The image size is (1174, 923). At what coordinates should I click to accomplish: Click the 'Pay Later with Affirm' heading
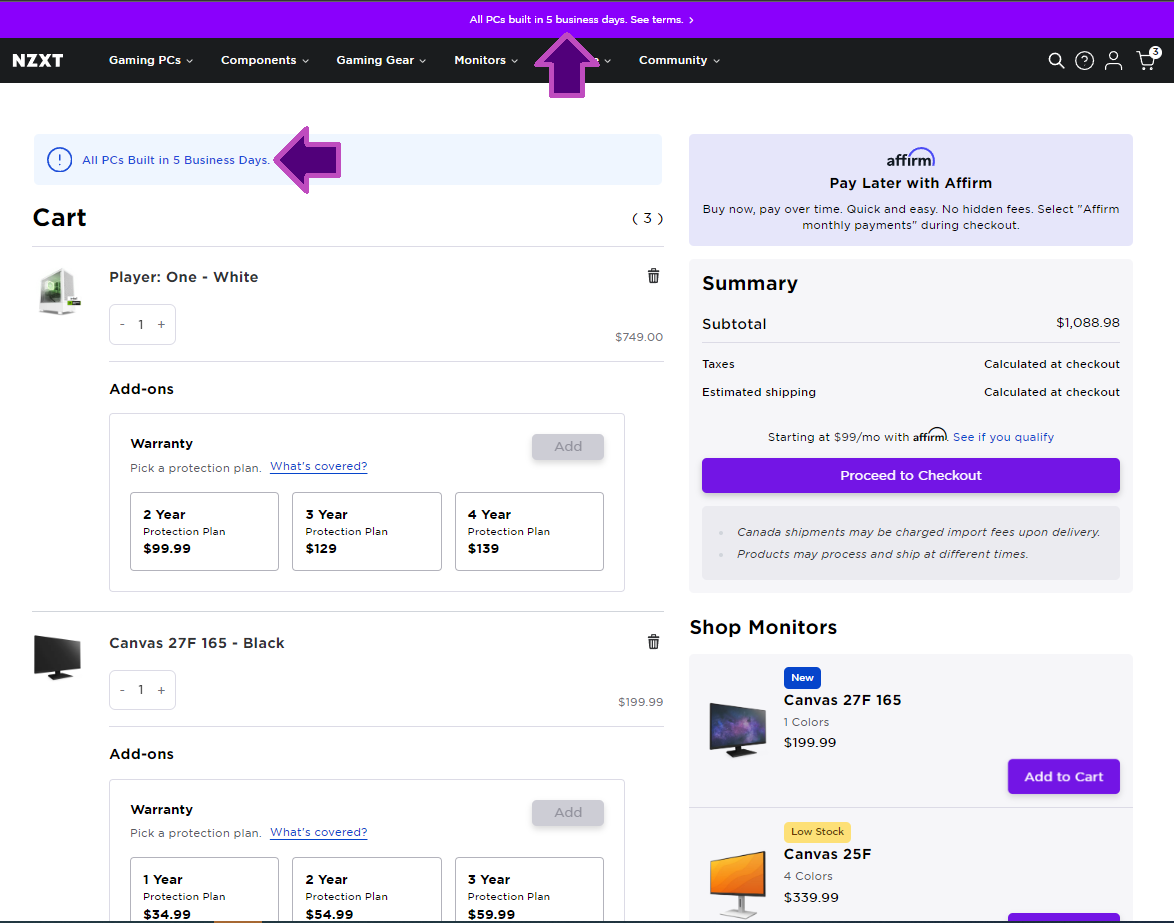[910, 183]
